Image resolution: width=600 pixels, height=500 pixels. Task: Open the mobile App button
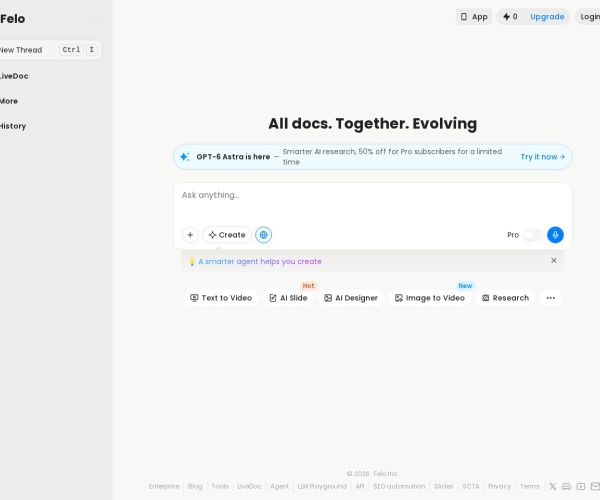(x=474, y=17)
